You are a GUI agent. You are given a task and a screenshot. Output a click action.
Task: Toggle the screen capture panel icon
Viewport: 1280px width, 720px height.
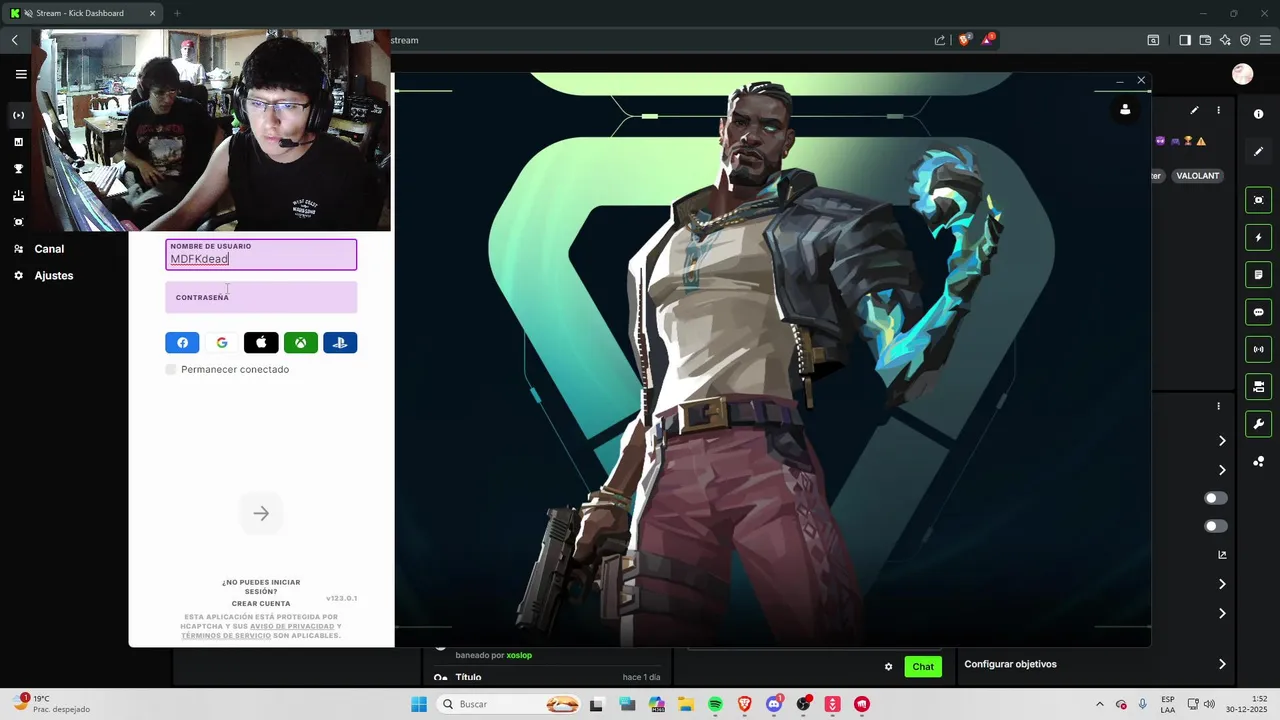1259,200
